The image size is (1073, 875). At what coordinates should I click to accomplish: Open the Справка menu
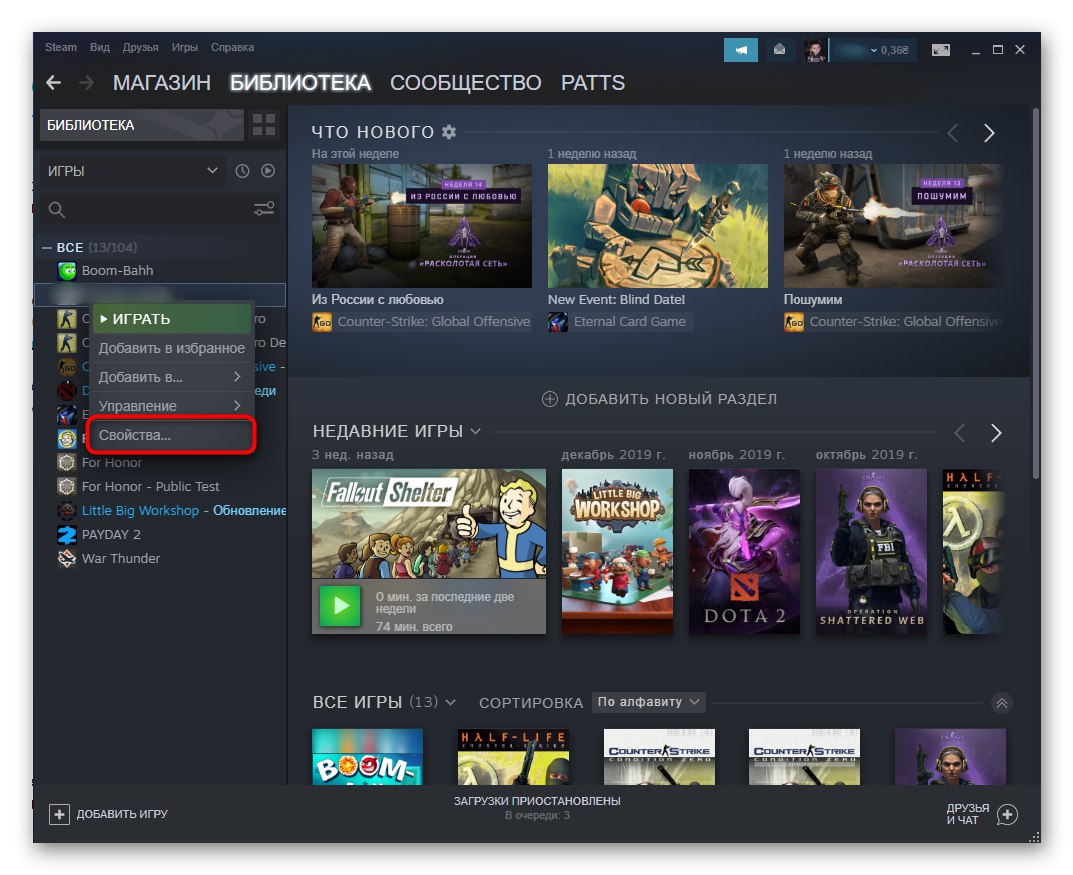pos(232,47)
